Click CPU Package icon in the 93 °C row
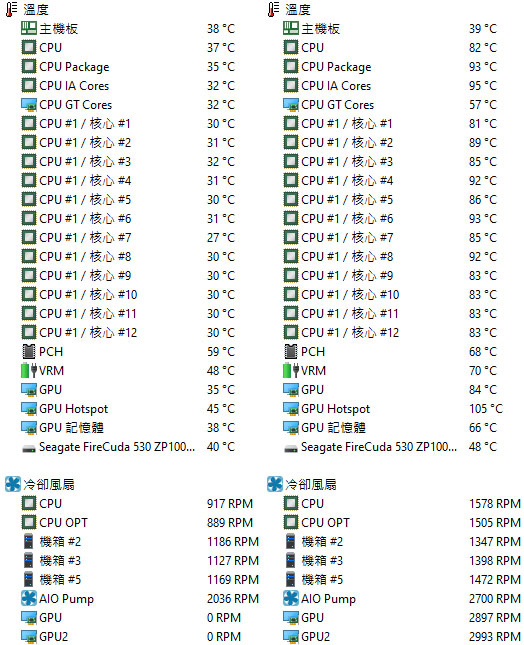Viewport: 524px width, 645px height. point(291,66)
